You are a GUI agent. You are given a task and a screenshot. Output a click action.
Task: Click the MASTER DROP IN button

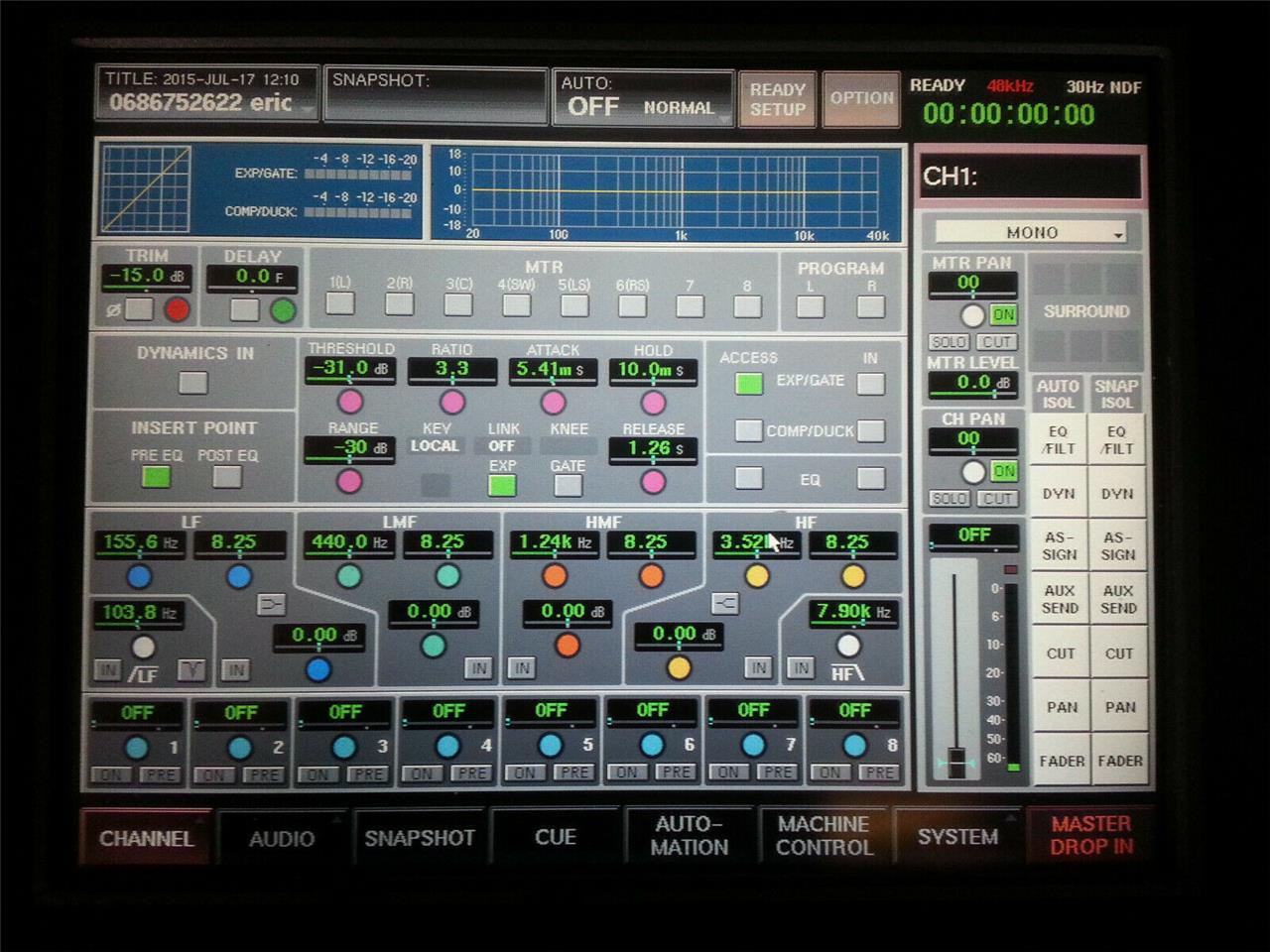click(1089, 836)
